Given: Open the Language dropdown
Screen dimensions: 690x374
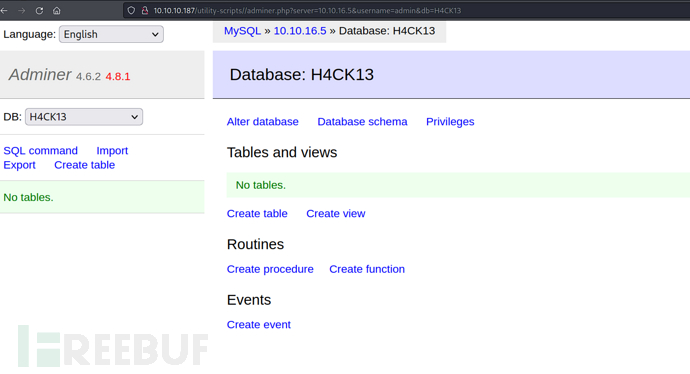Looking at the screenshot, I should pos(111,34).
